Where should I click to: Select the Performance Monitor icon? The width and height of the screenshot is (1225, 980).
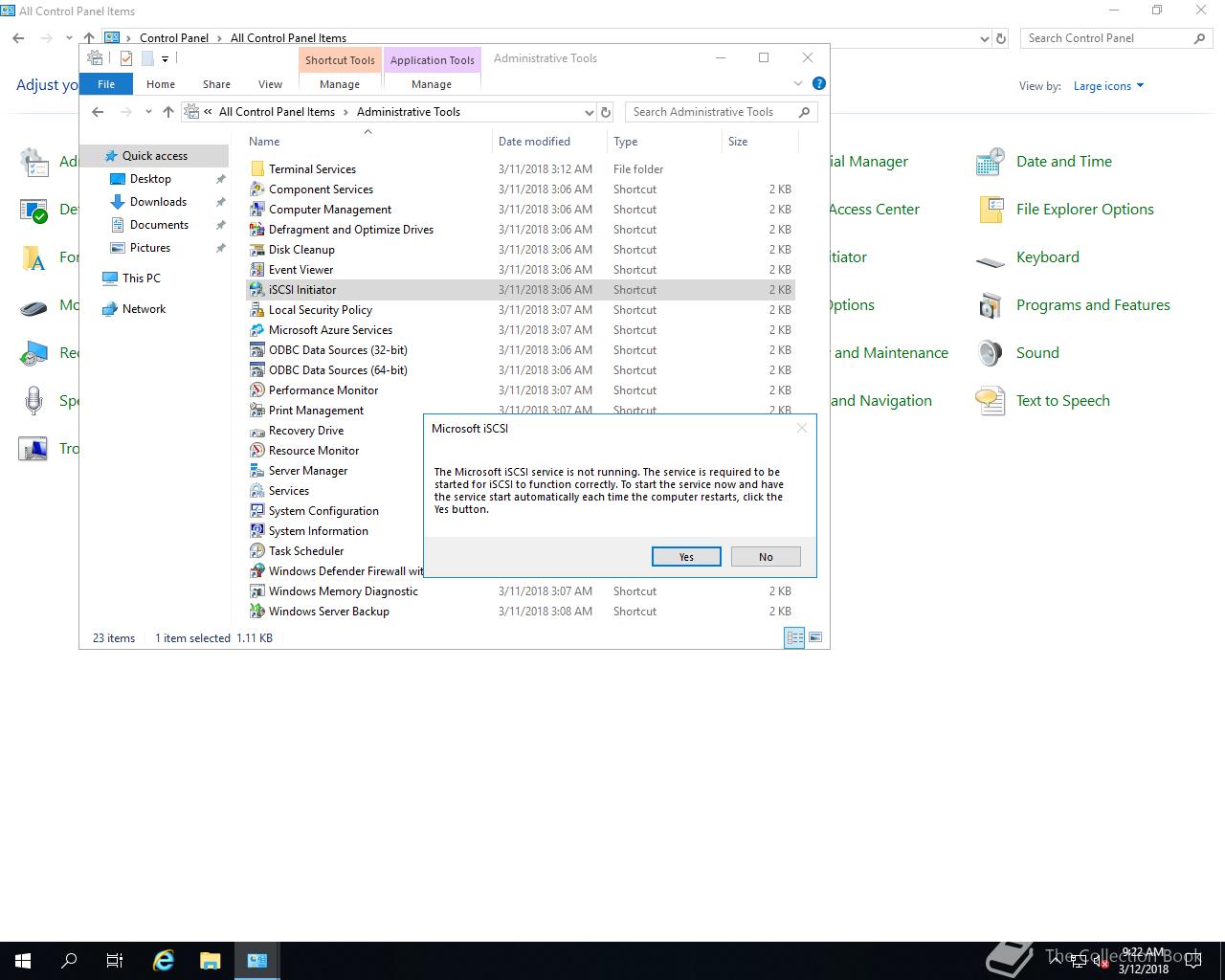[x=256, y=390]
